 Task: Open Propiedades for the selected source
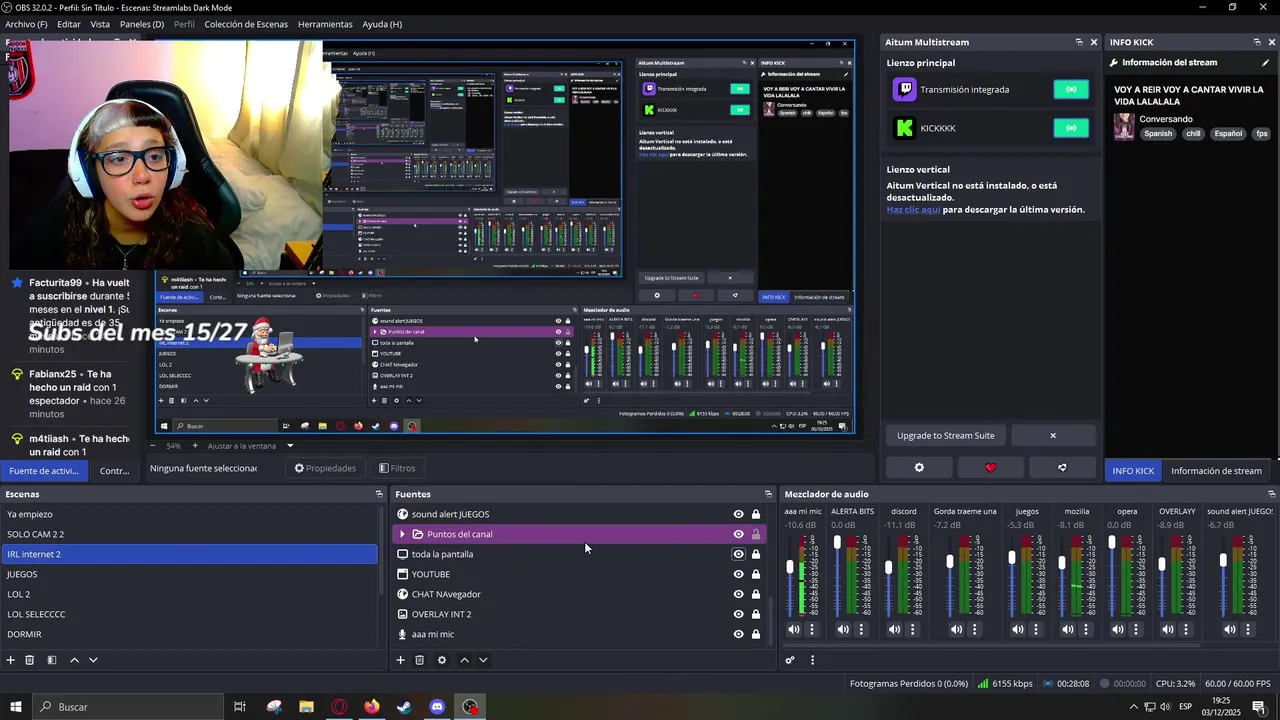click(x=325, y=468)
